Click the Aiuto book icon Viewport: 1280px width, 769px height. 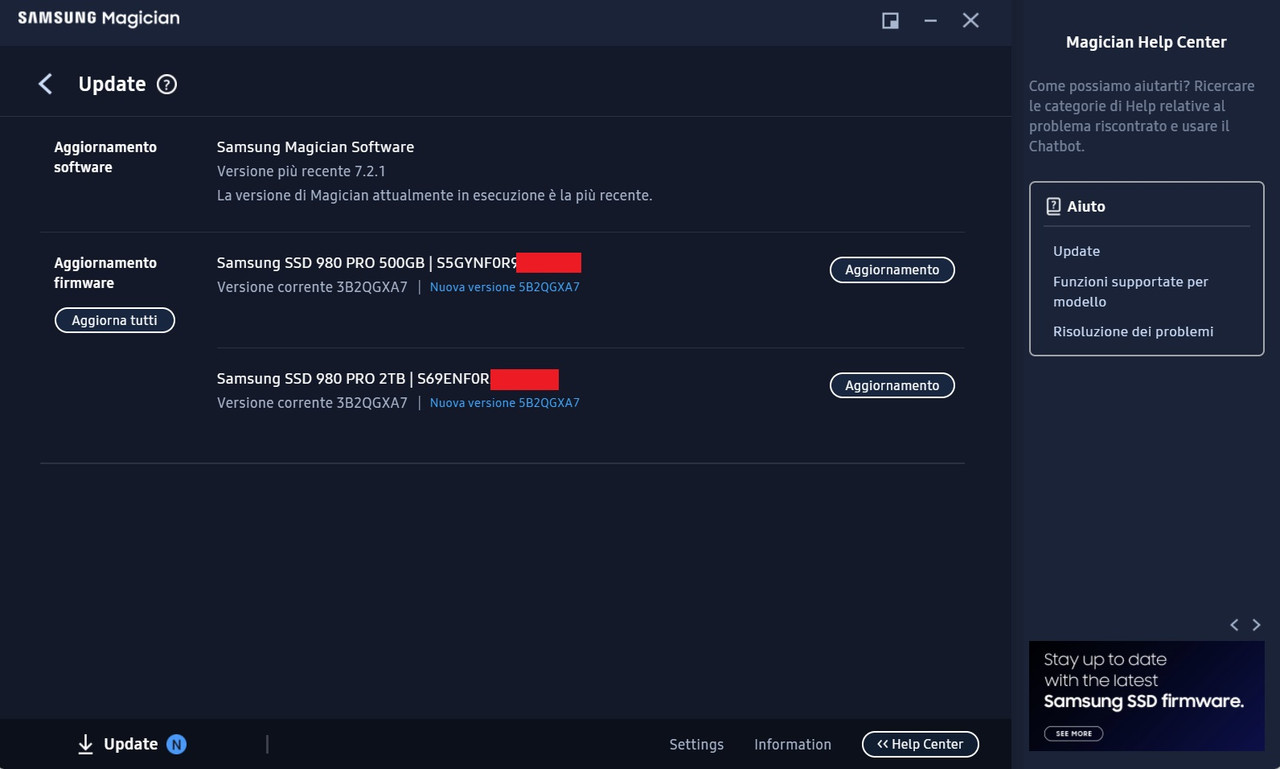(x=1053, y=207)
